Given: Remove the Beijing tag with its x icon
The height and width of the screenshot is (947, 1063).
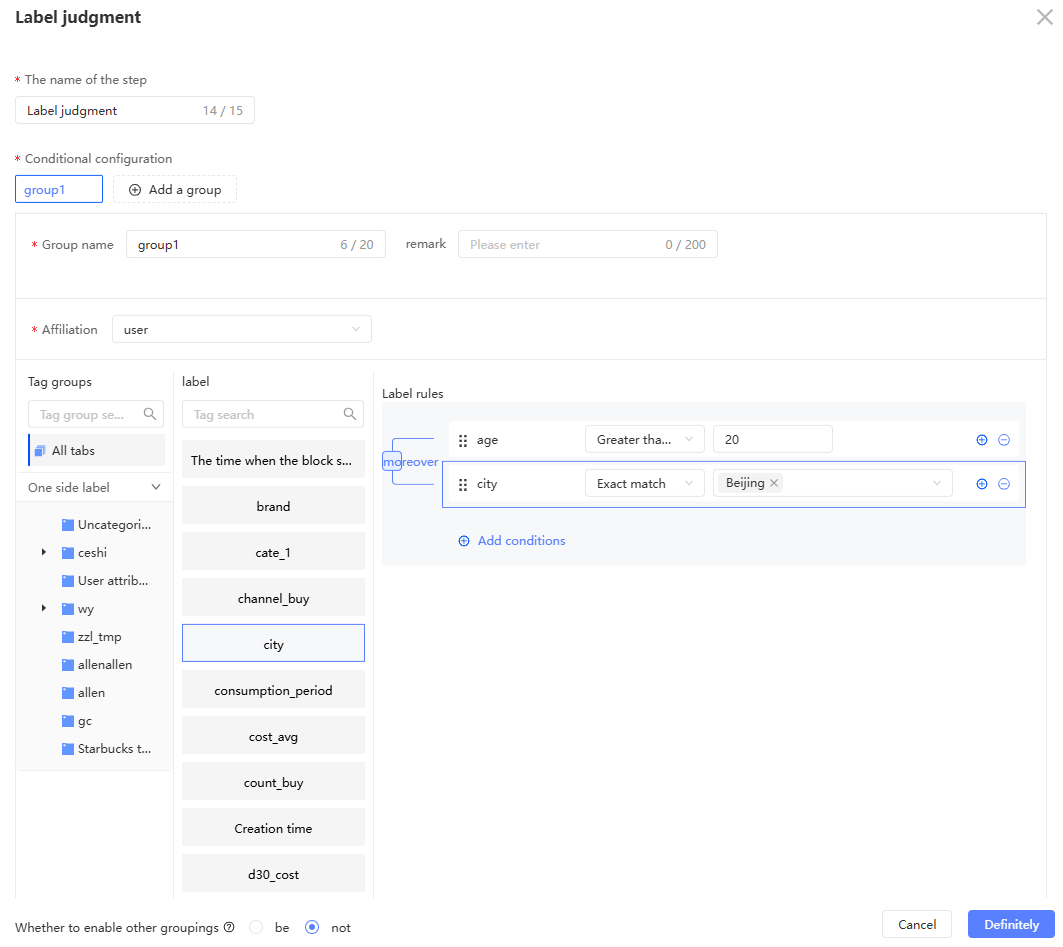Looking at the screenshot, I should [x=774, y=483].
